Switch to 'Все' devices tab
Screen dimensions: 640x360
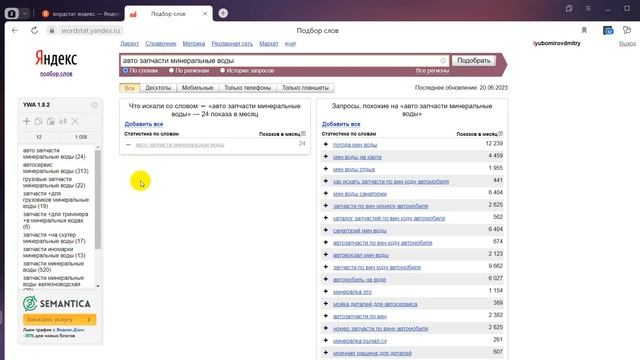tap(130, 88)
